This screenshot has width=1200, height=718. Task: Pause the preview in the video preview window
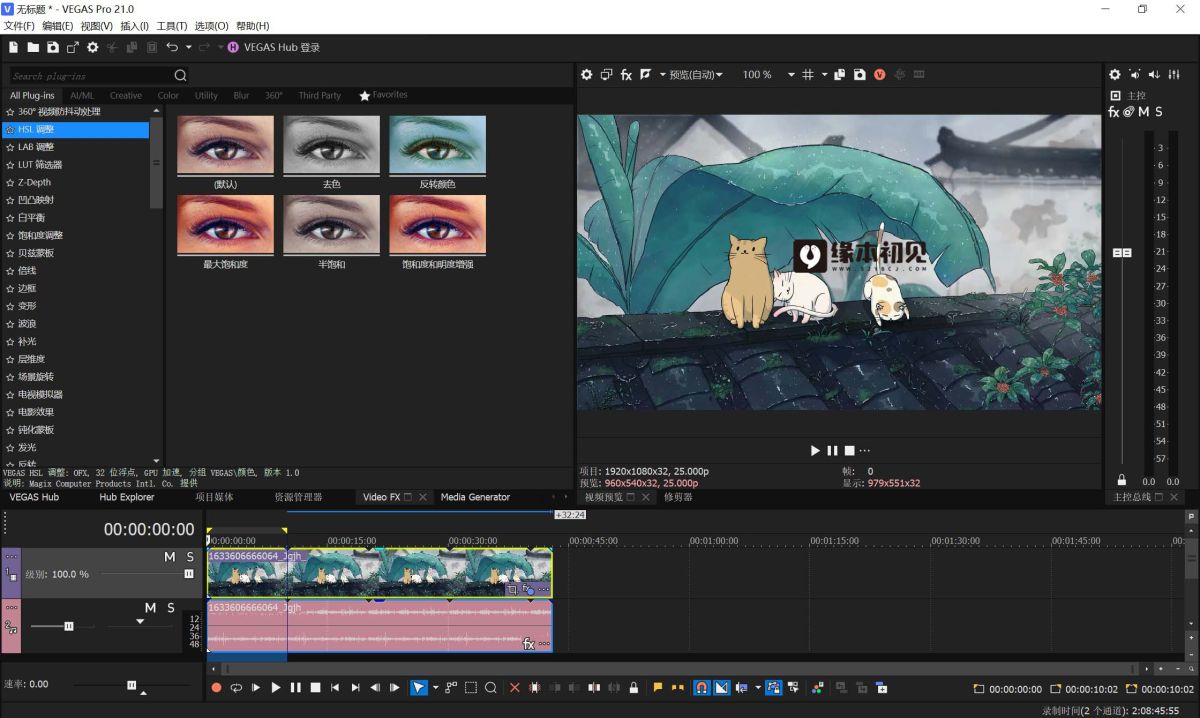point(832,451)
